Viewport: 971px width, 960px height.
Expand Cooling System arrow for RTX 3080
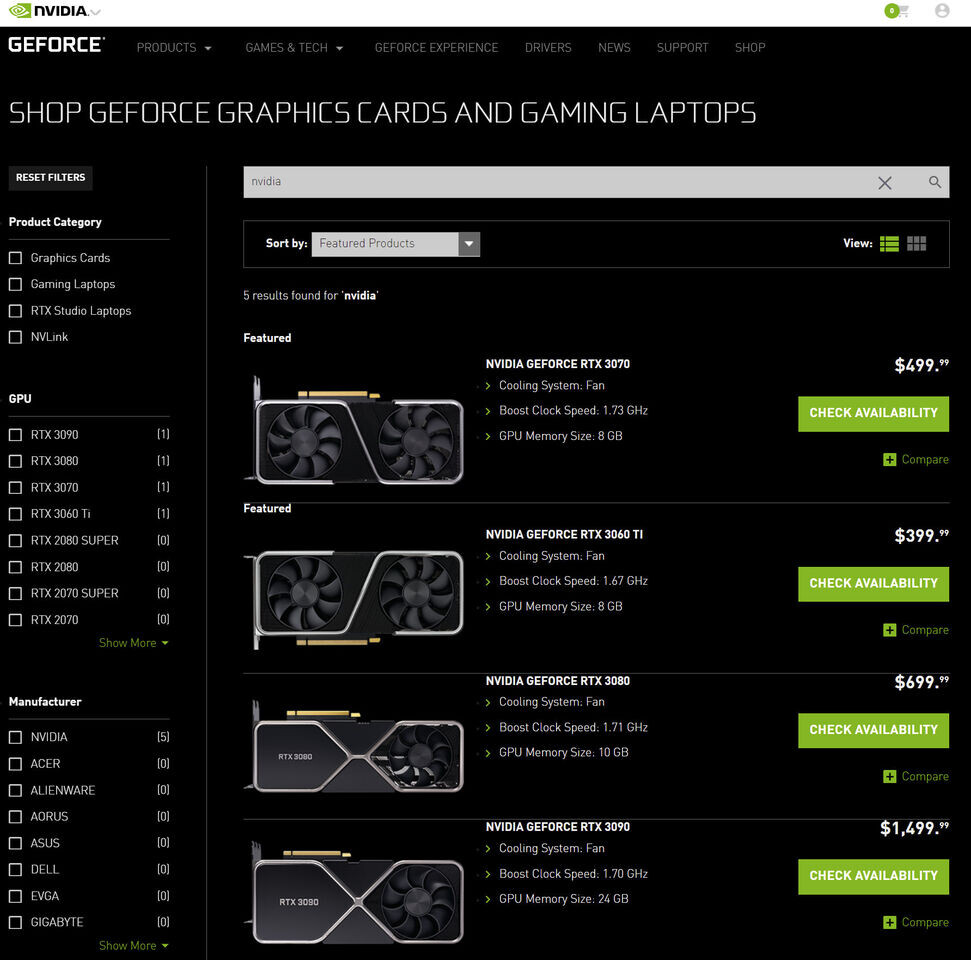488,702
